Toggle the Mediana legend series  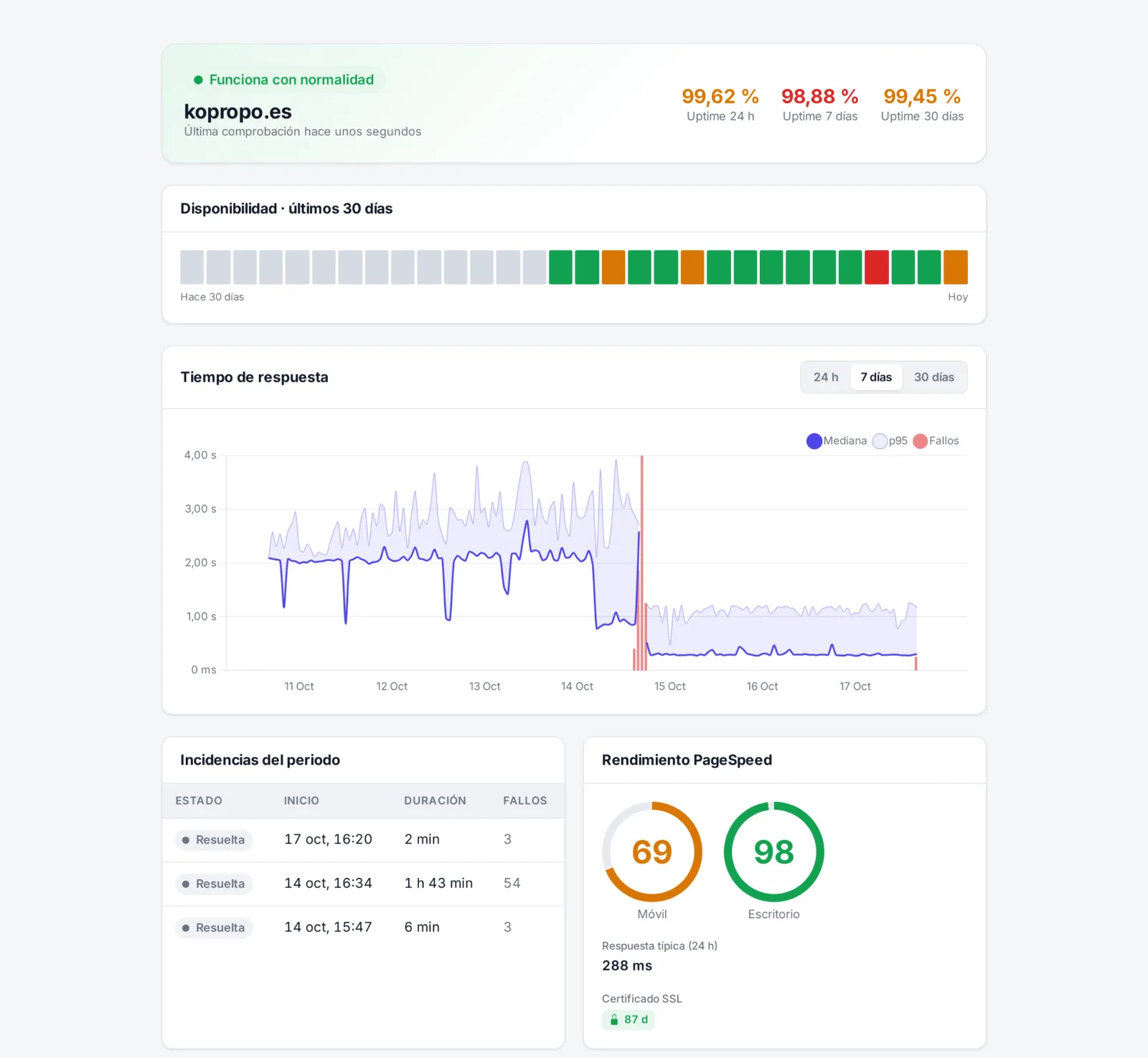(837, 441)
